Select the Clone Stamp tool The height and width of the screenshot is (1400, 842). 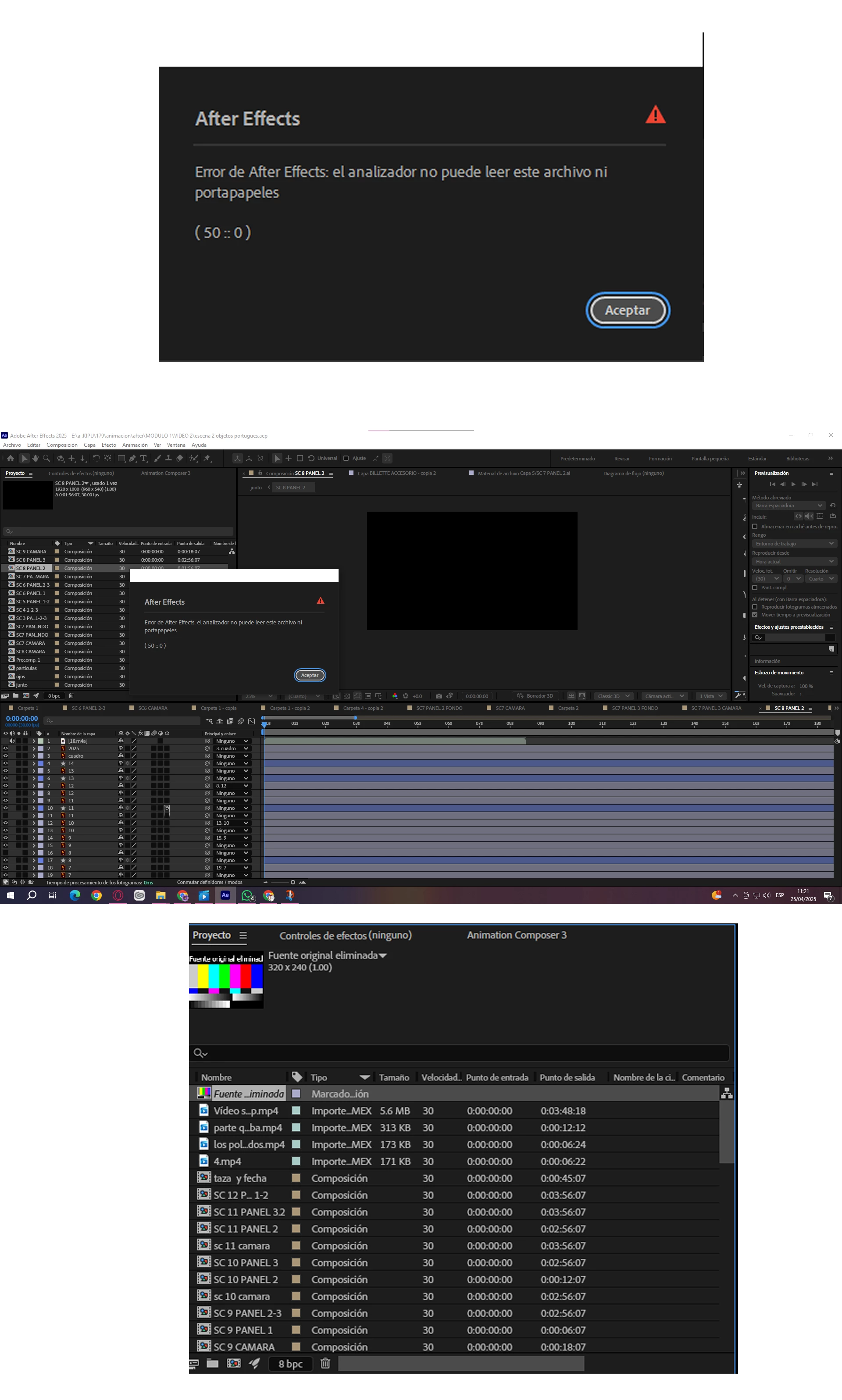(168, 458)
